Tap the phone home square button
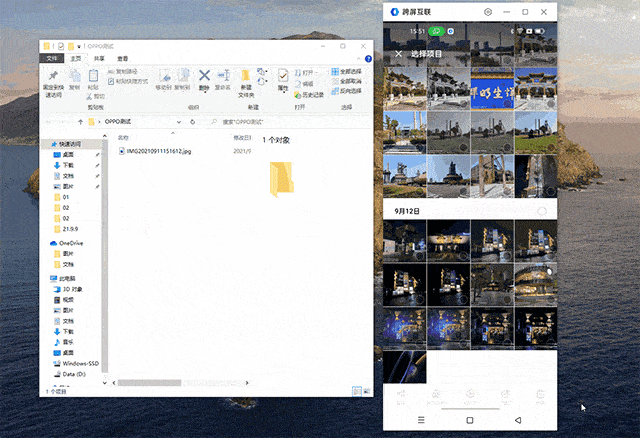This screenshot has width=640, height=438. point(470,420)
